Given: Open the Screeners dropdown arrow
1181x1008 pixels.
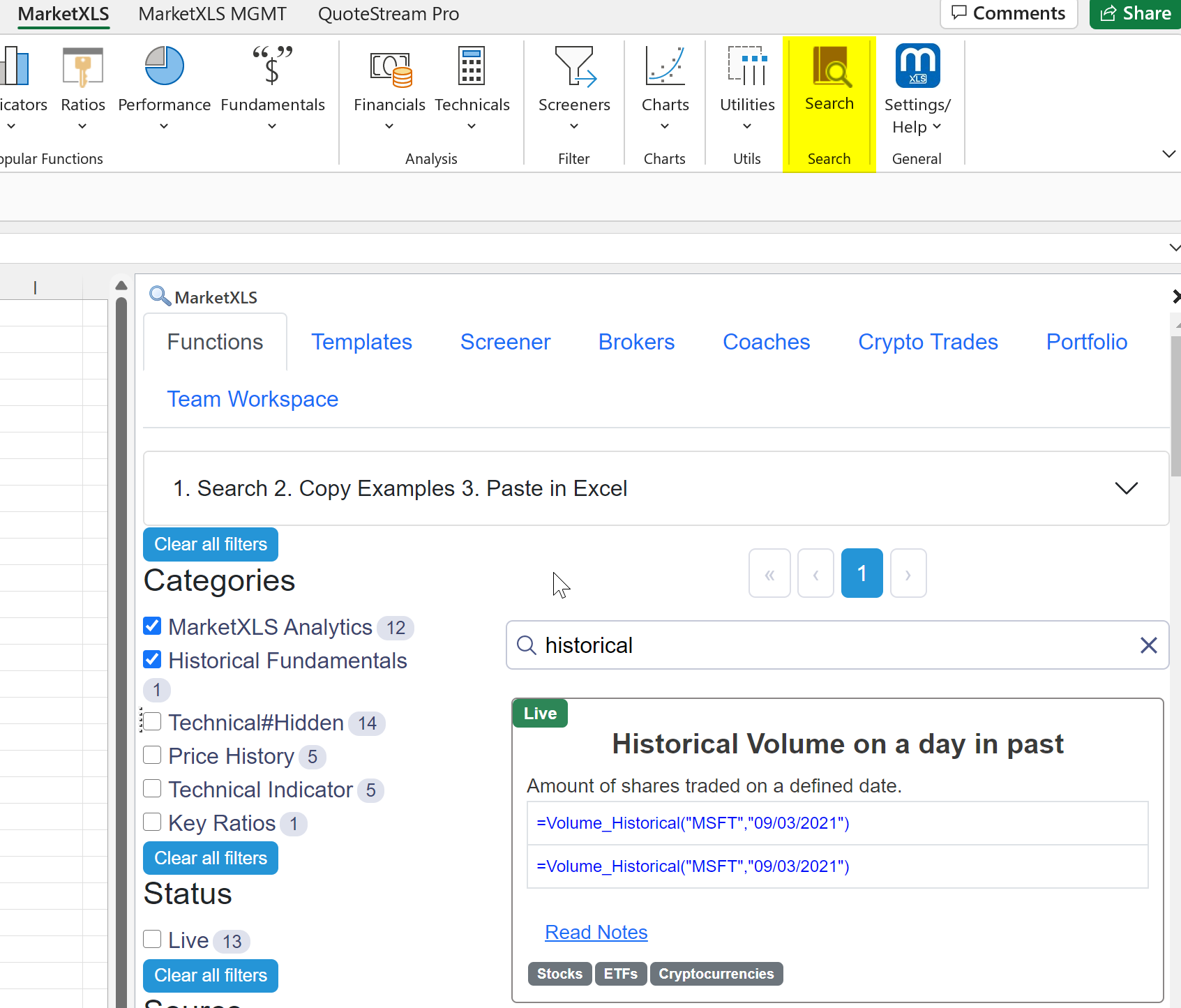Looking at the screenshot, I should pos(574,126).
